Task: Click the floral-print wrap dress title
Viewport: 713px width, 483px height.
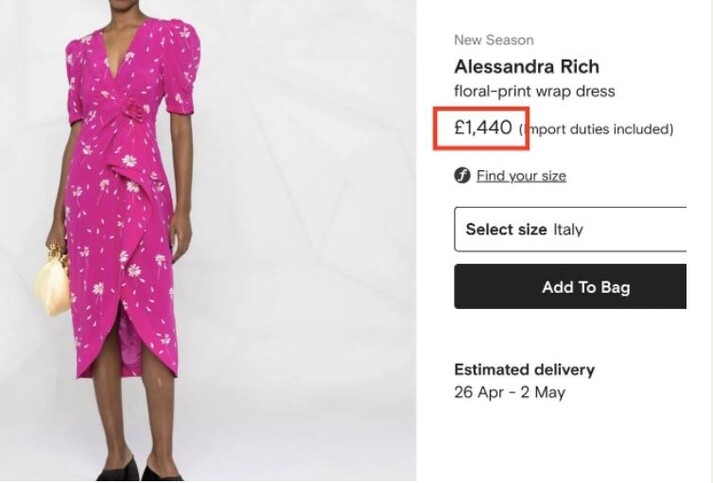Action: coord(534,92)
